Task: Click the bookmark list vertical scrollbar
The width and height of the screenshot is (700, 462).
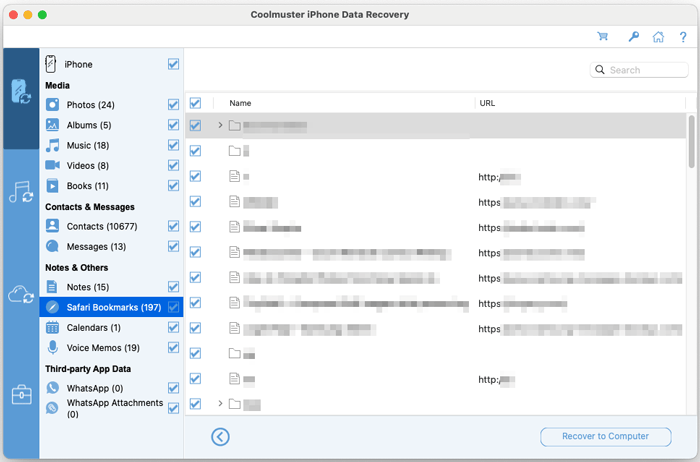Action: click(691, 141)
